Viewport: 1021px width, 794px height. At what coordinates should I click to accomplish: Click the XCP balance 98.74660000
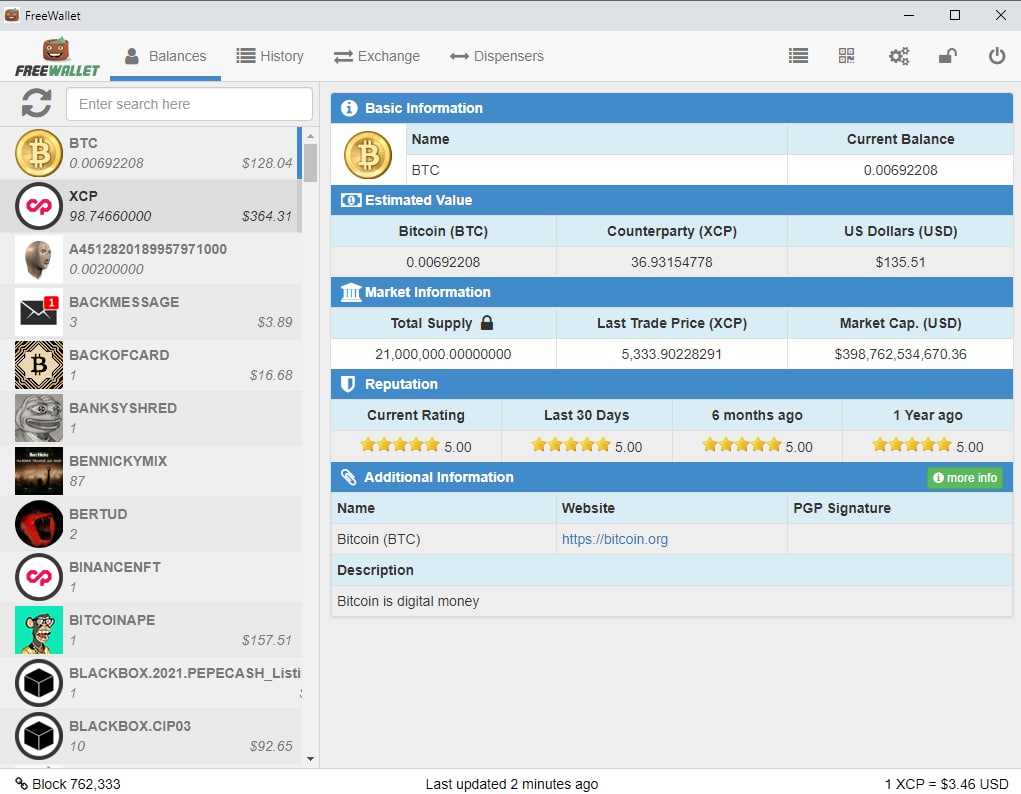click(x=110, y=216)
